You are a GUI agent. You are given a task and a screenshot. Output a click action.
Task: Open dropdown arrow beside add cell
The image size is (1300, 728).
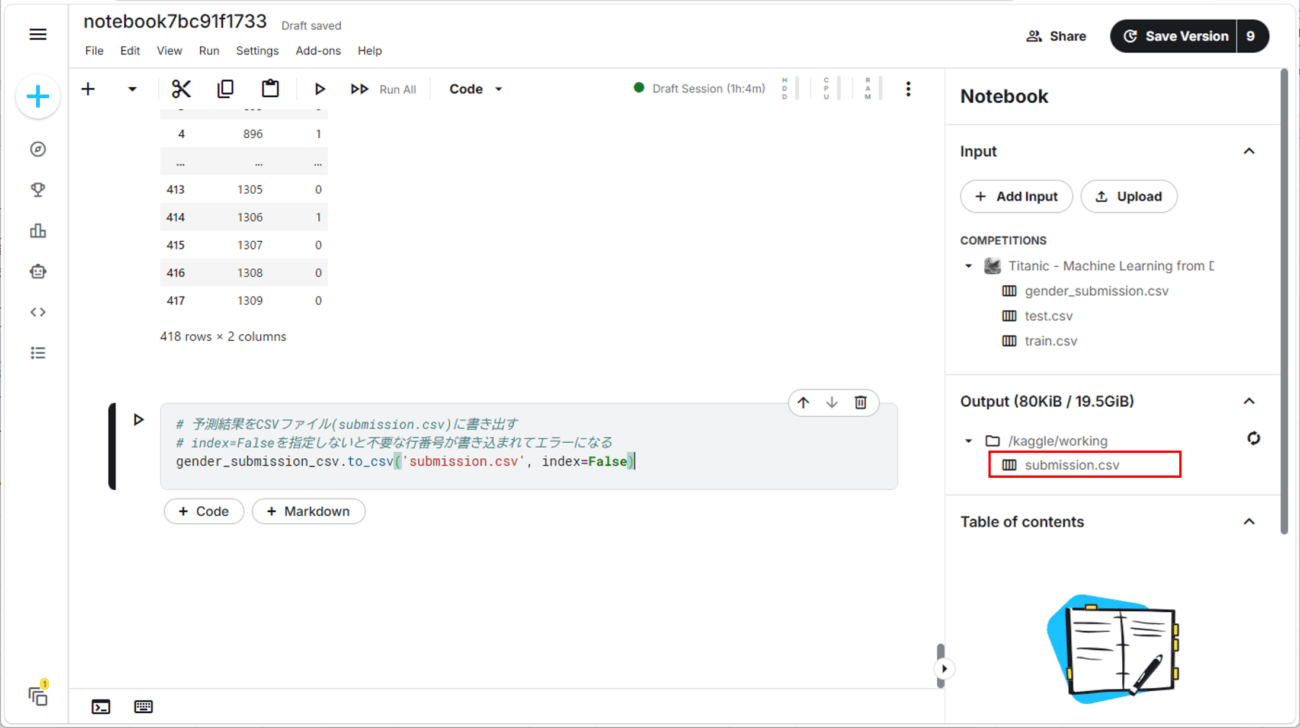(132, 89)
